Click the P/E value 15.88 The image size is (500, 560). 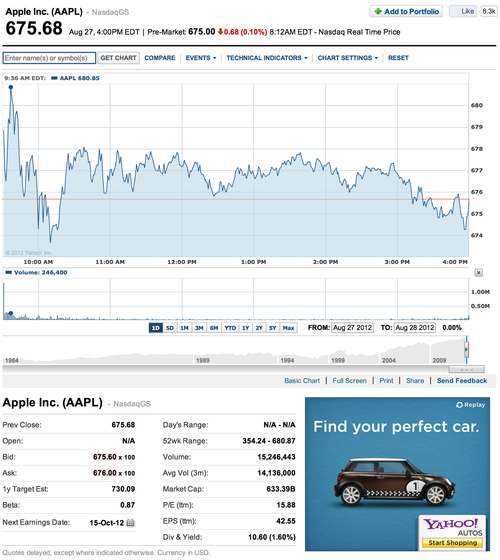286,505
